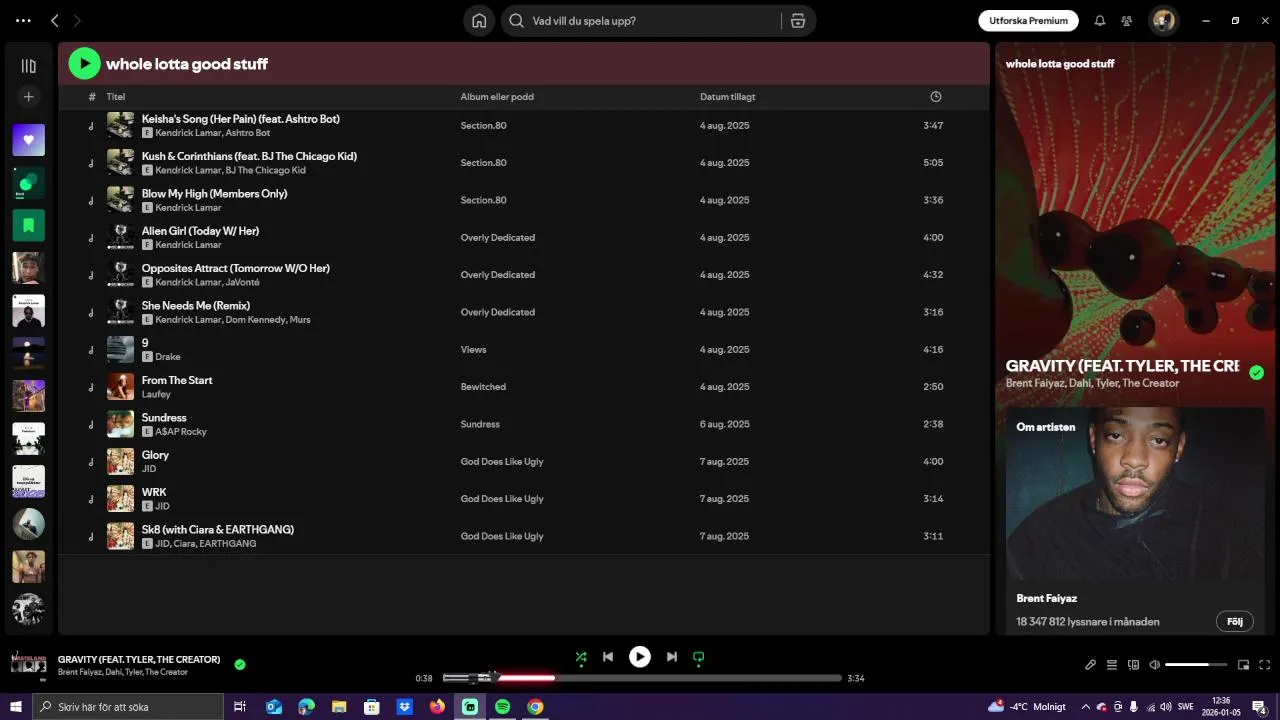
Task: Sort by the # column header
Action: click(x=92, y=97)
